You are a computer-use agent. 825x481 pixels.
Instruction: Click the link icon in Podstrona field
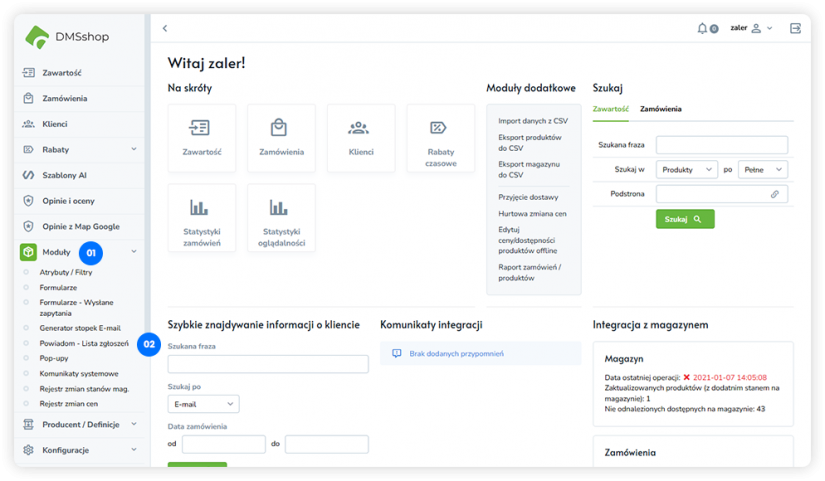point(774,194)
